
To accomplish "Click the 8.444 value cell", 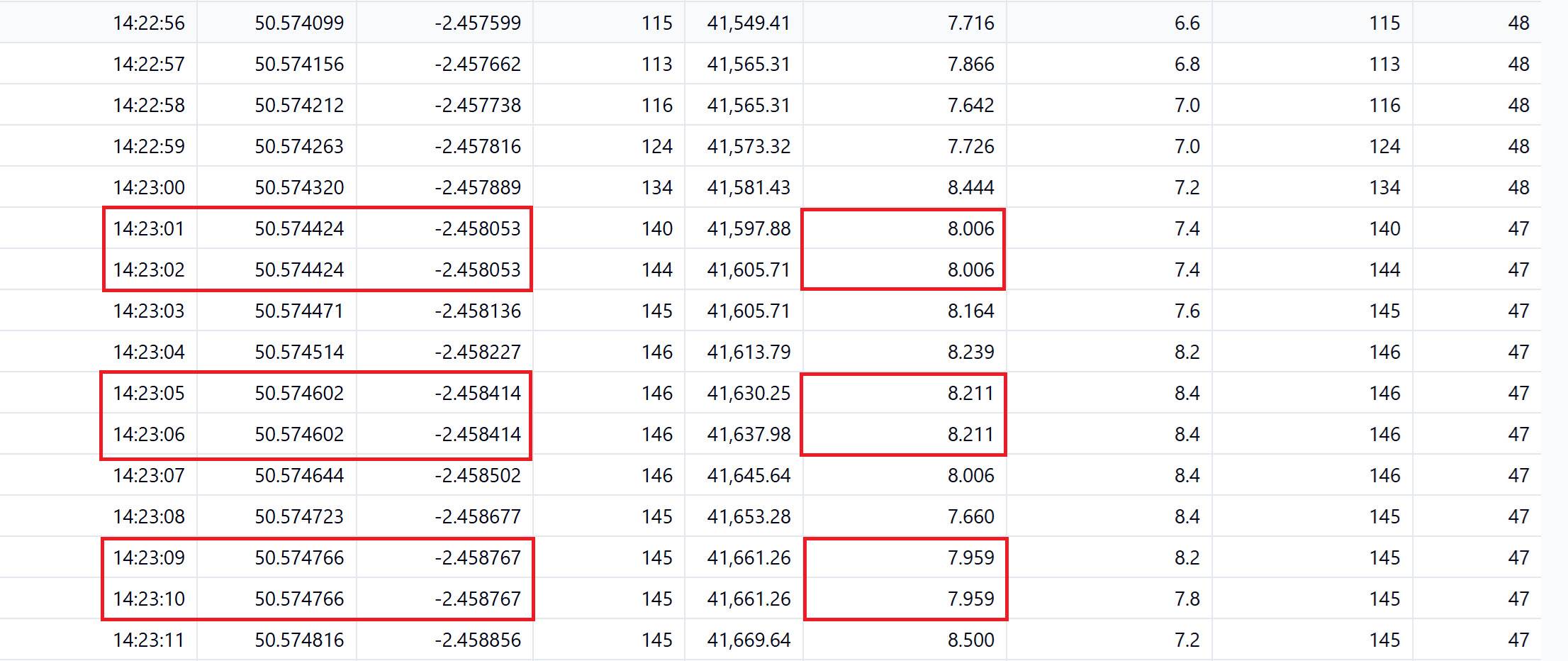I will 970,187.
